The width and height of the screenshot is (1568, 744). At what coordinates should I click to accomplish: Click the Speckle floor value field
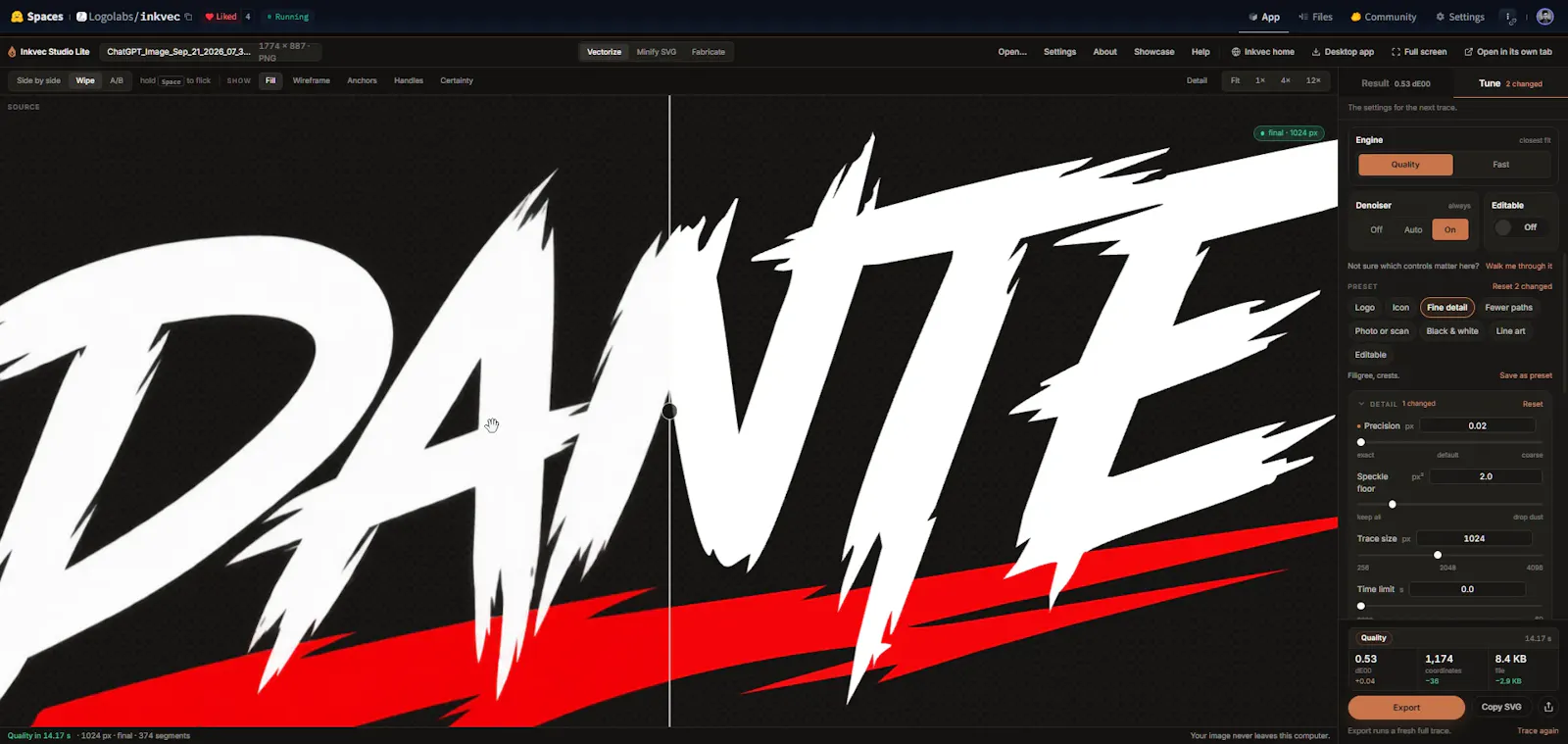[x=1486, y=476]
